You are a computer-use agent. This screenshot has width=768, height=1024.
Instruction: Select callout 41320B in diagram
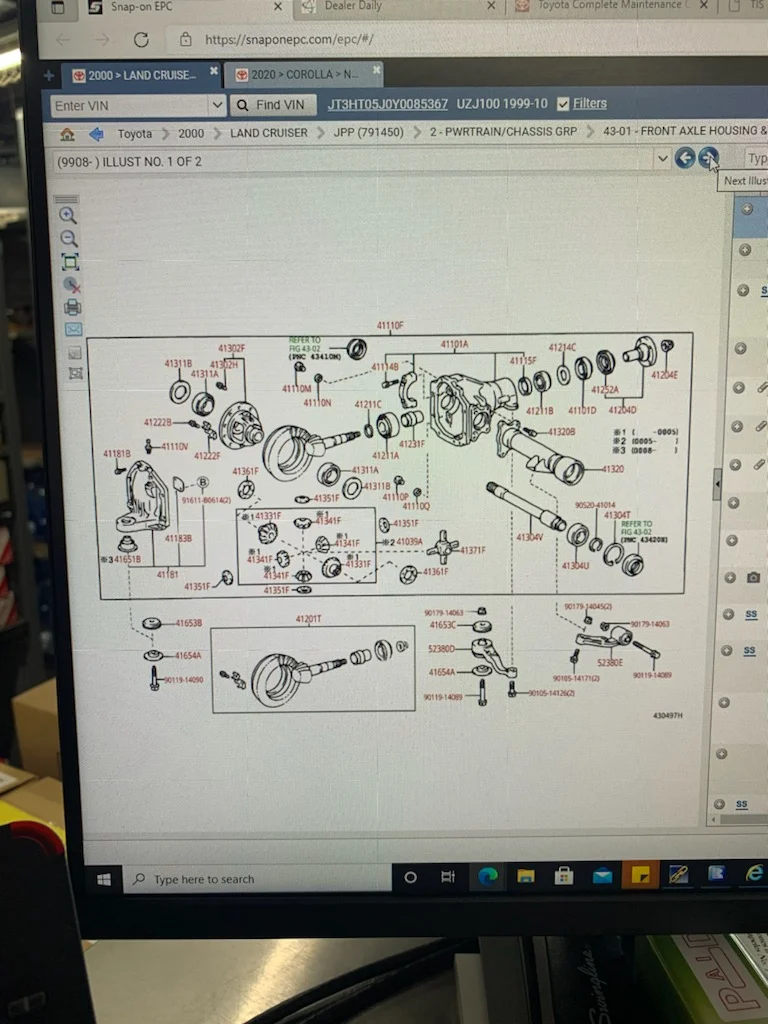click(561, 432)
